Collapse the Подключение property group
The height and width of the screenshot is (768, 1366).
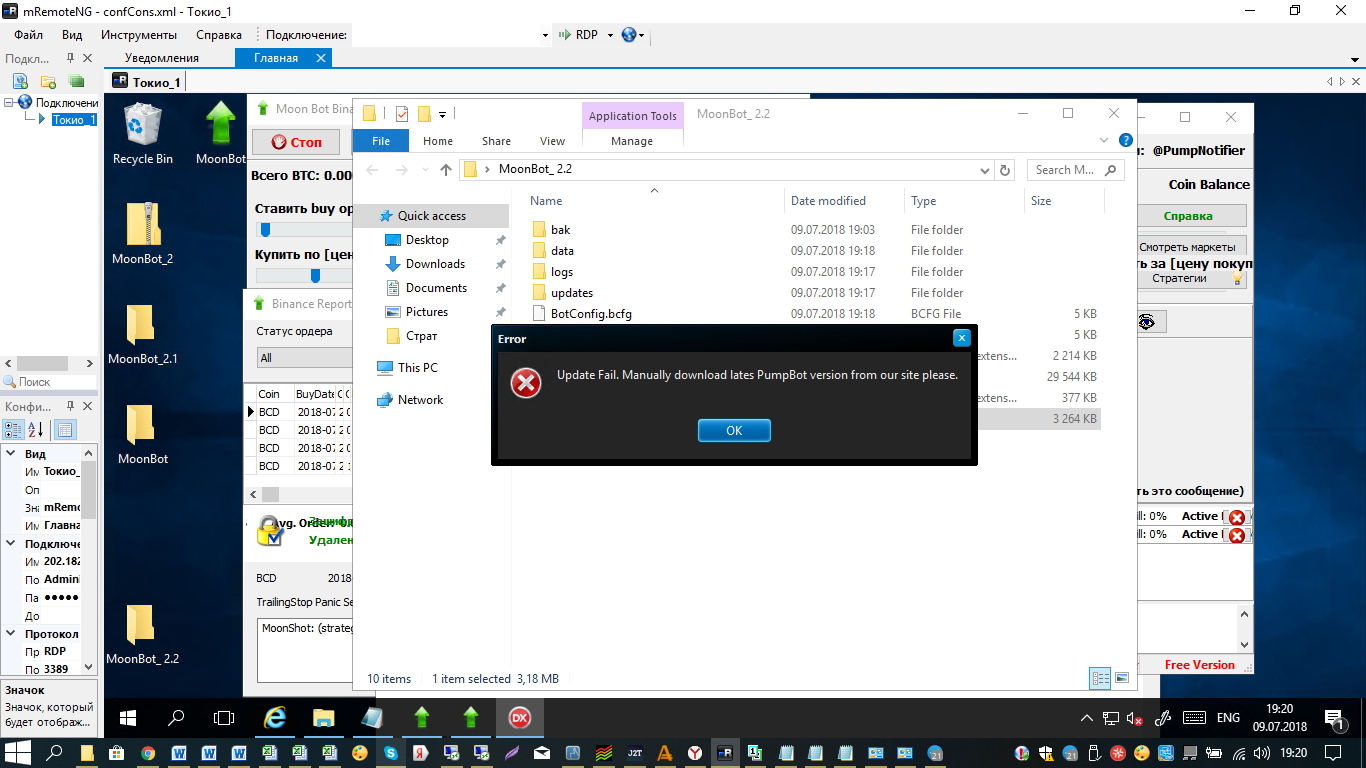(x=11, y=544)
